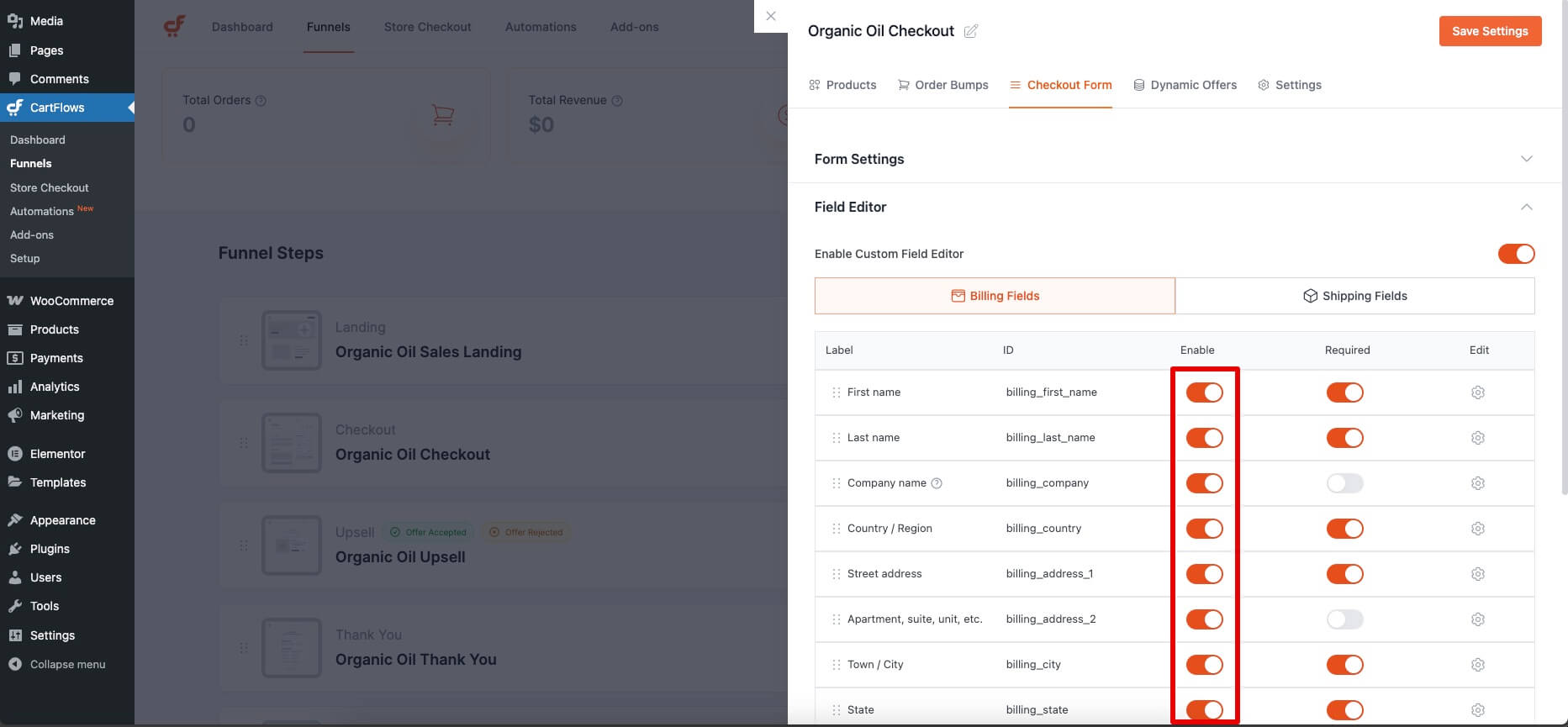Click the Plugins icon in sidebar
The width and height of the screenshot is (1568, 727).
(15, 549)
